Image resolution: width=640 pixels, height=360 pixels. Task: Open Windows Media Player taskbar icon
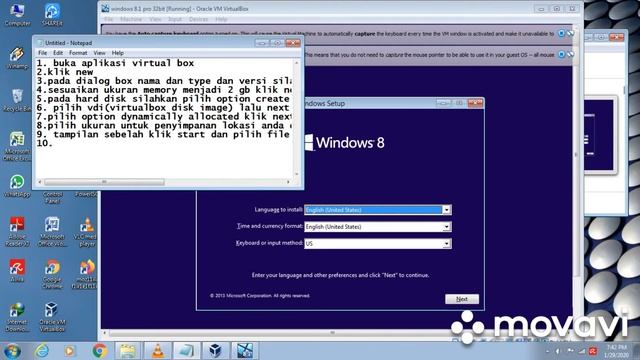[70, 351]
